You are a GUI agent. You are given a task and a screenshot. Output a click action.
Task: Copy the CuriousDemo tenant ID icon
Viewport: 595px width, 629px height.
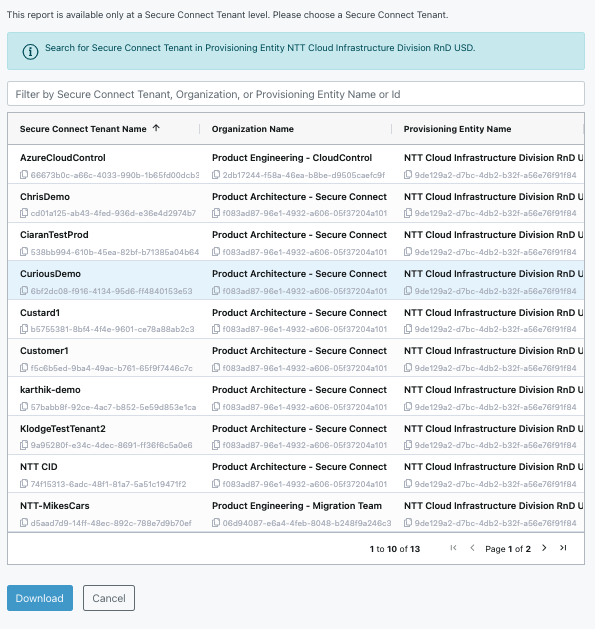coord(24,291)
